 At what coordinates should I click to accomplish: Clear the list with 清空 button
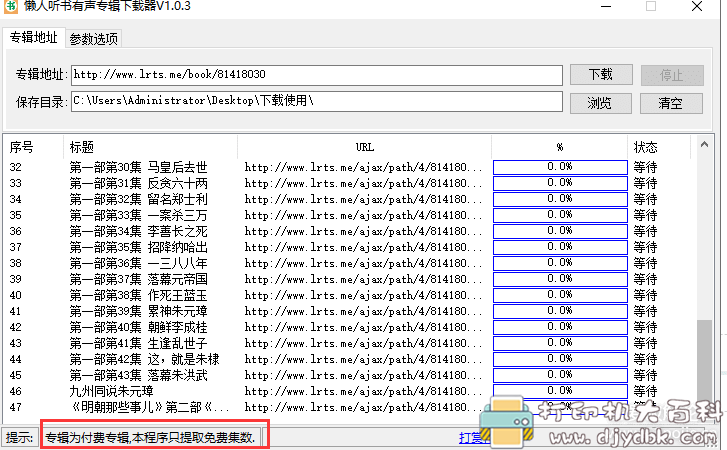pos(671,103)
